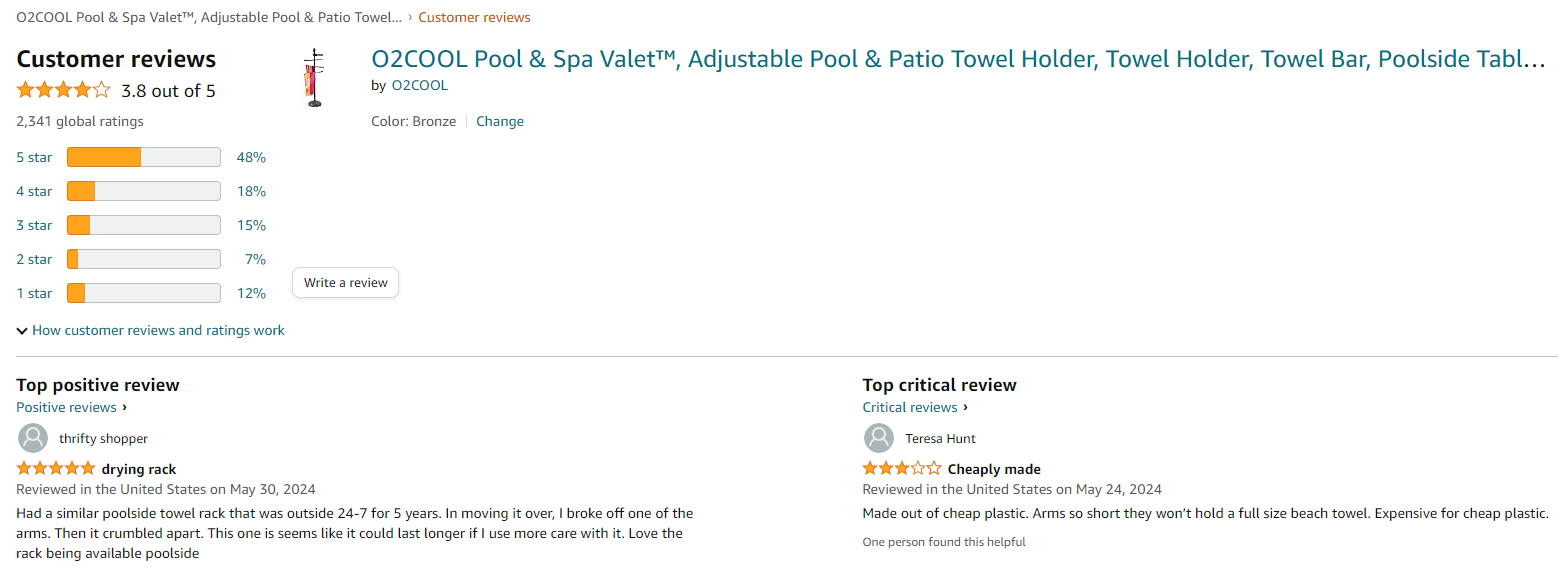This screenshot has height=567, width=1558.
Task: Open the O2COOL brand link
Action: [x=420, y=86]
